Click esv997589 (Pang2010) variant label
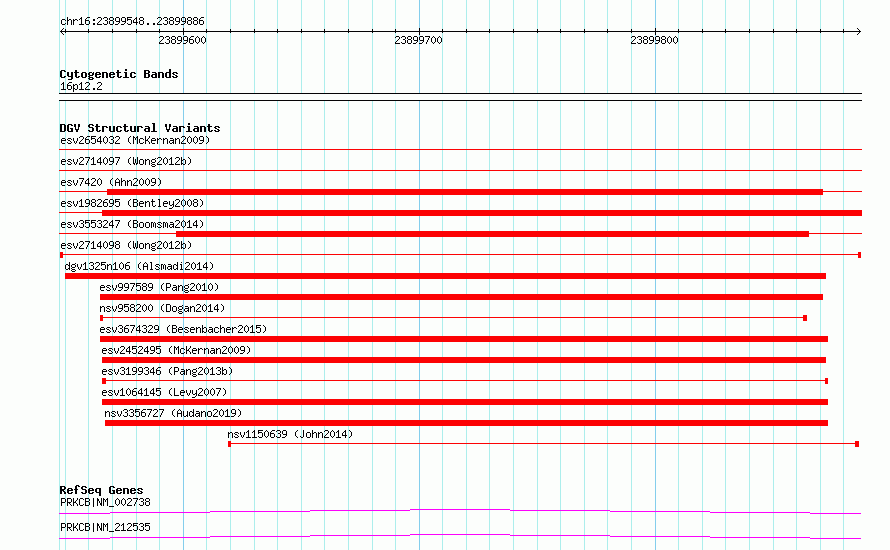 (159, 287)
